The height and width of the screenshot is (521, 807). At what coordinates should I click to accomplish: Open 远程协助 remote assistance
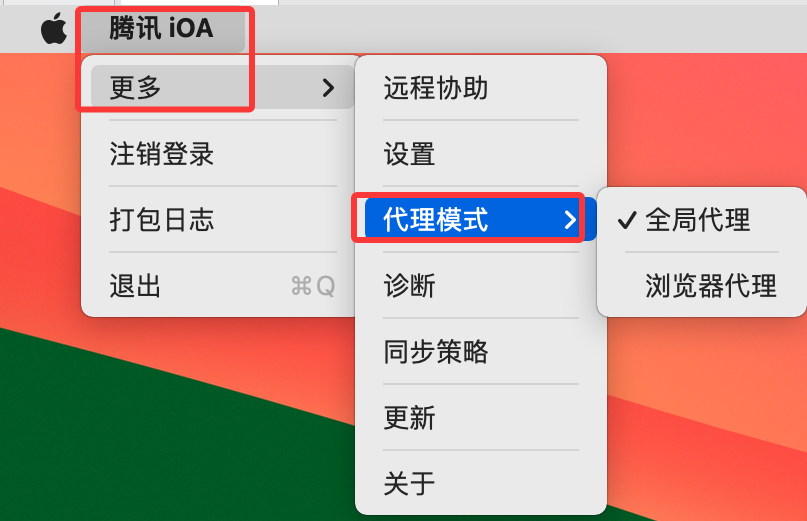click(x=481, y=88)
